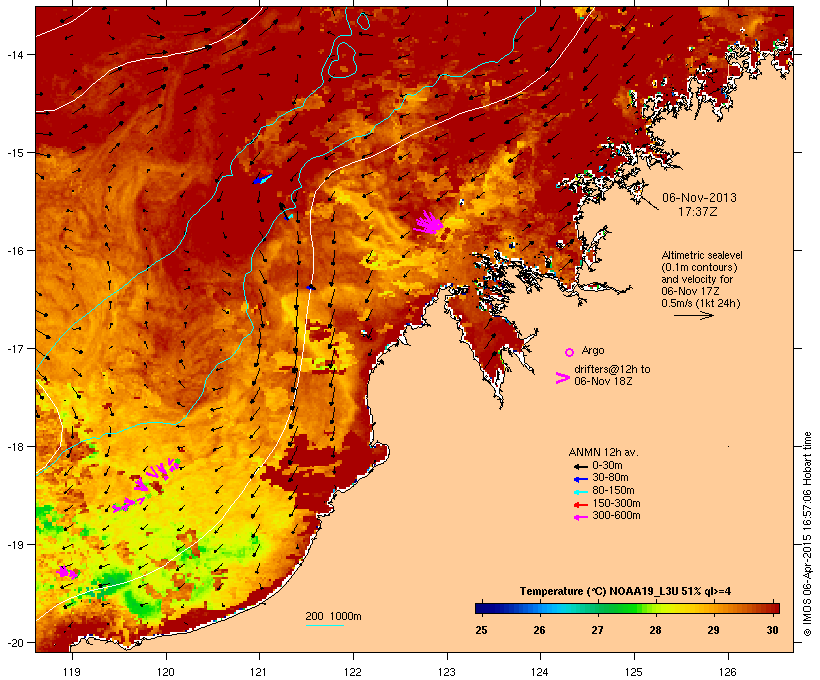The height and width of the screenshot is (680, 820).
Task: Click the date label 06-Nov-2013
Action: (x=699, y=198)
